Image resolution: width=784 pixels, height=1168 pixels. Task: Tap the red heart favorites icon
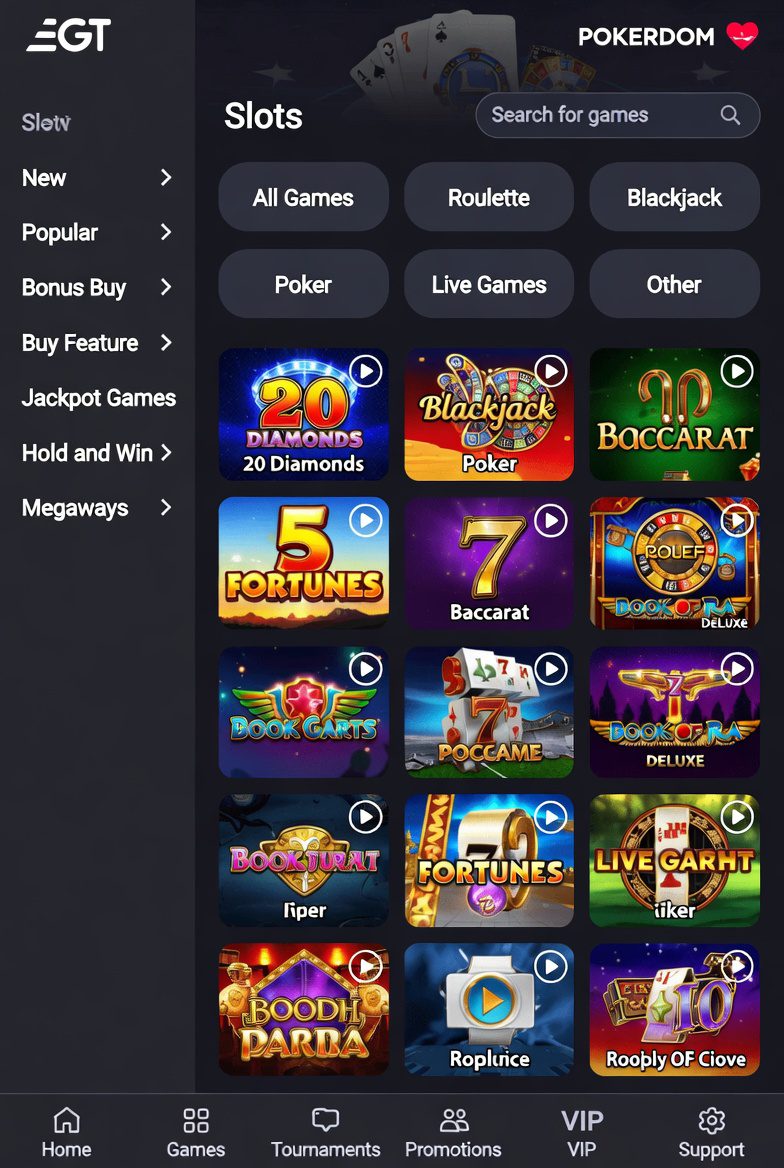click(x=742, y=35)
